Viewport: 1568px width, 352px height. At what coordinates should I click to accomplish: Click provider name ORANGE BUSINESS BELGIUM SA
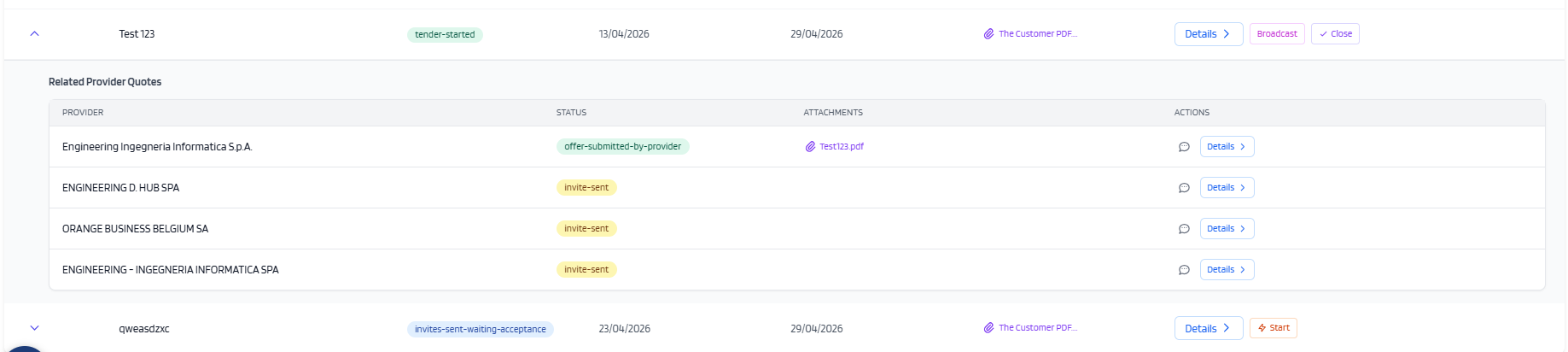coord(135,229)
